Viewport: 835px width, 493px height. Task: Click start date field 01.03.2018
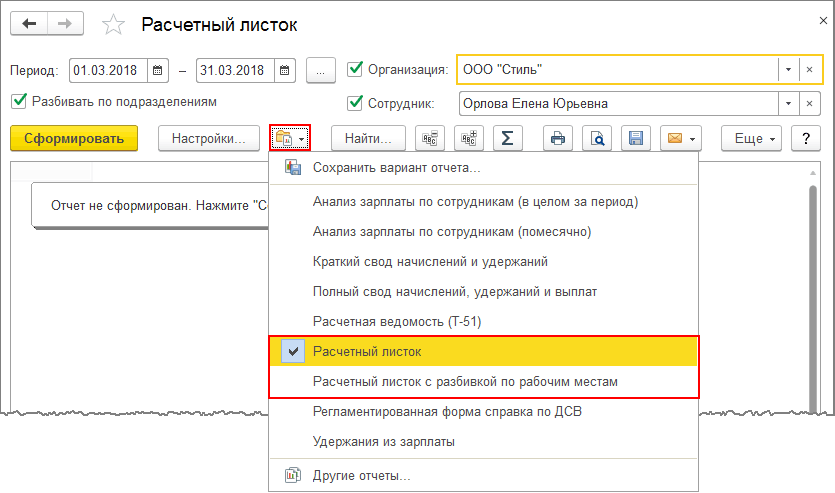point(109,70)
